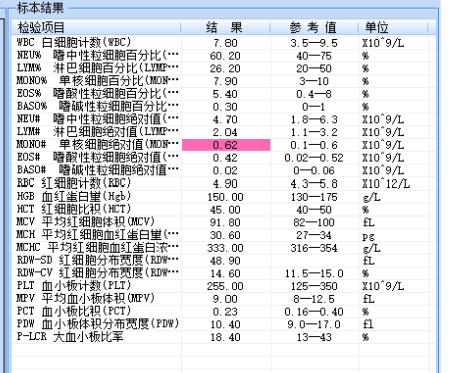The width and height of the screenshot is (454, 373).
Task: Select the MCHC 平均红细胞血红蛋白浓度 row
Action: pos(224,248)
